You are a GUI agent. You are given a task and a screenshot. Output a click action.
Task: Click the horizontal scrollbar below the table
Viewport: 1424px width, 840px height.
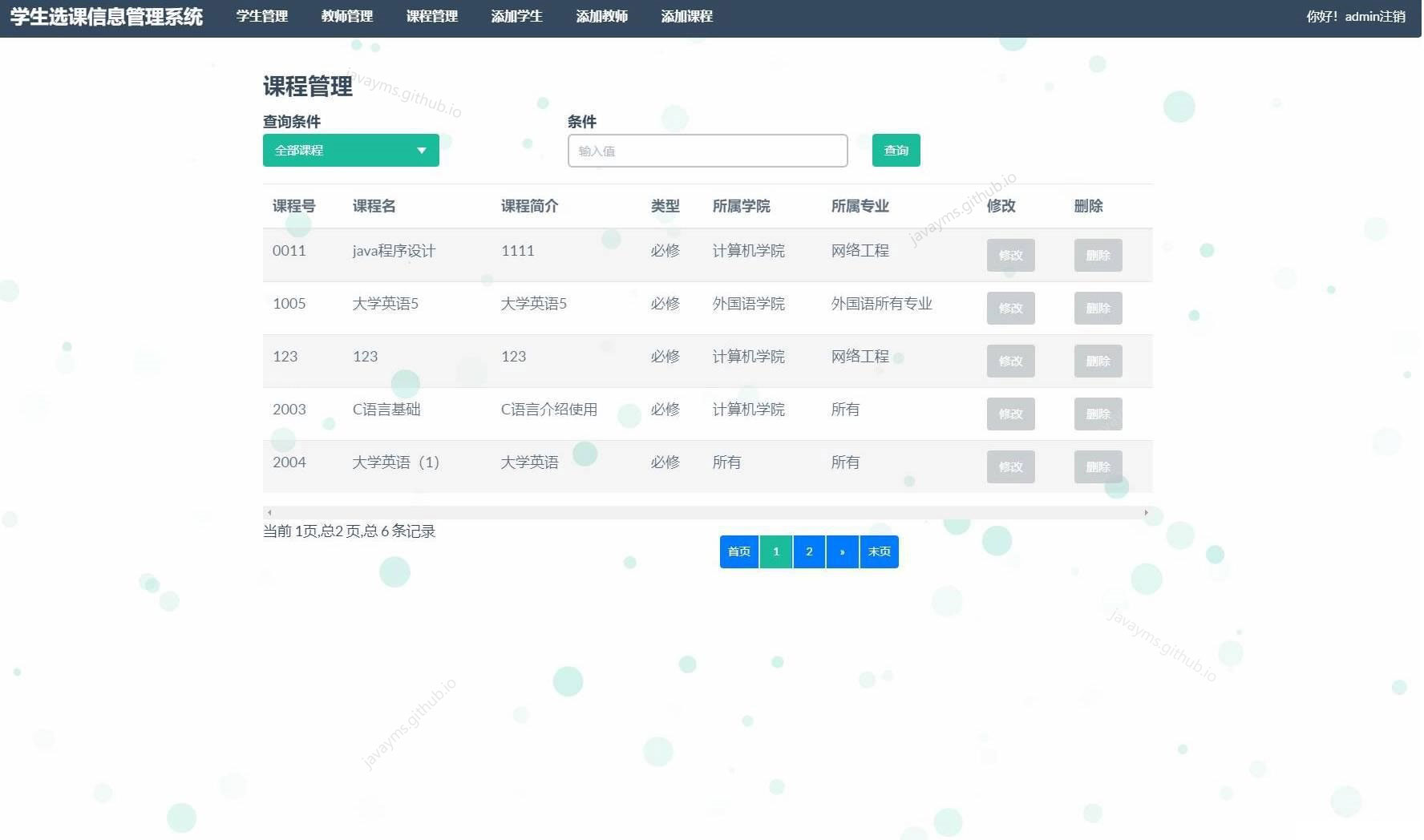[707, 511]
